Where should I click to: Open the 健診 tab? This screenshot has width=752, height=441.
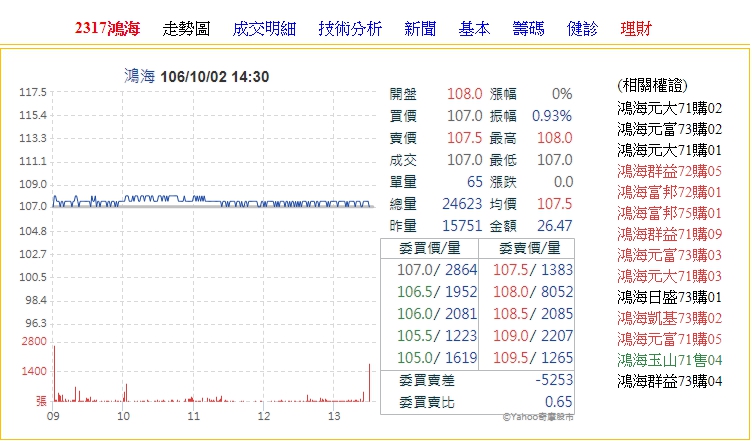click(582, 29)
